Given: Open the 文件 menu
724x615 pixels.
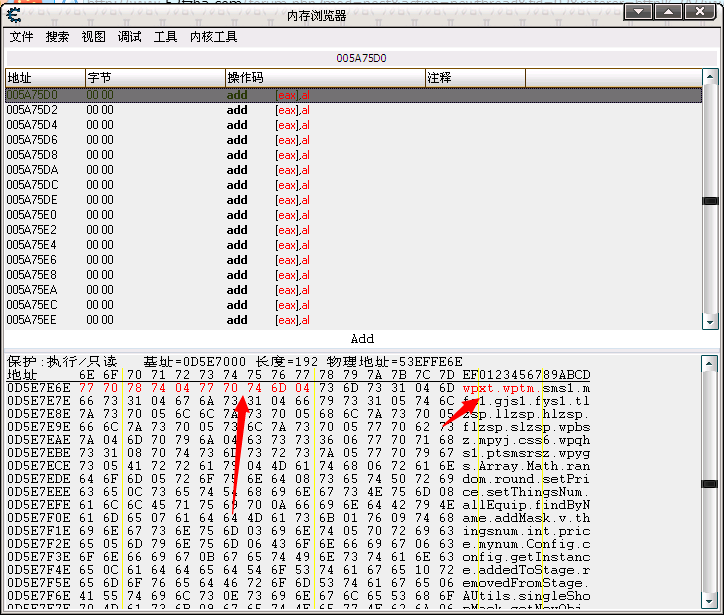Looking at the screenshot, I should [21, 37].
